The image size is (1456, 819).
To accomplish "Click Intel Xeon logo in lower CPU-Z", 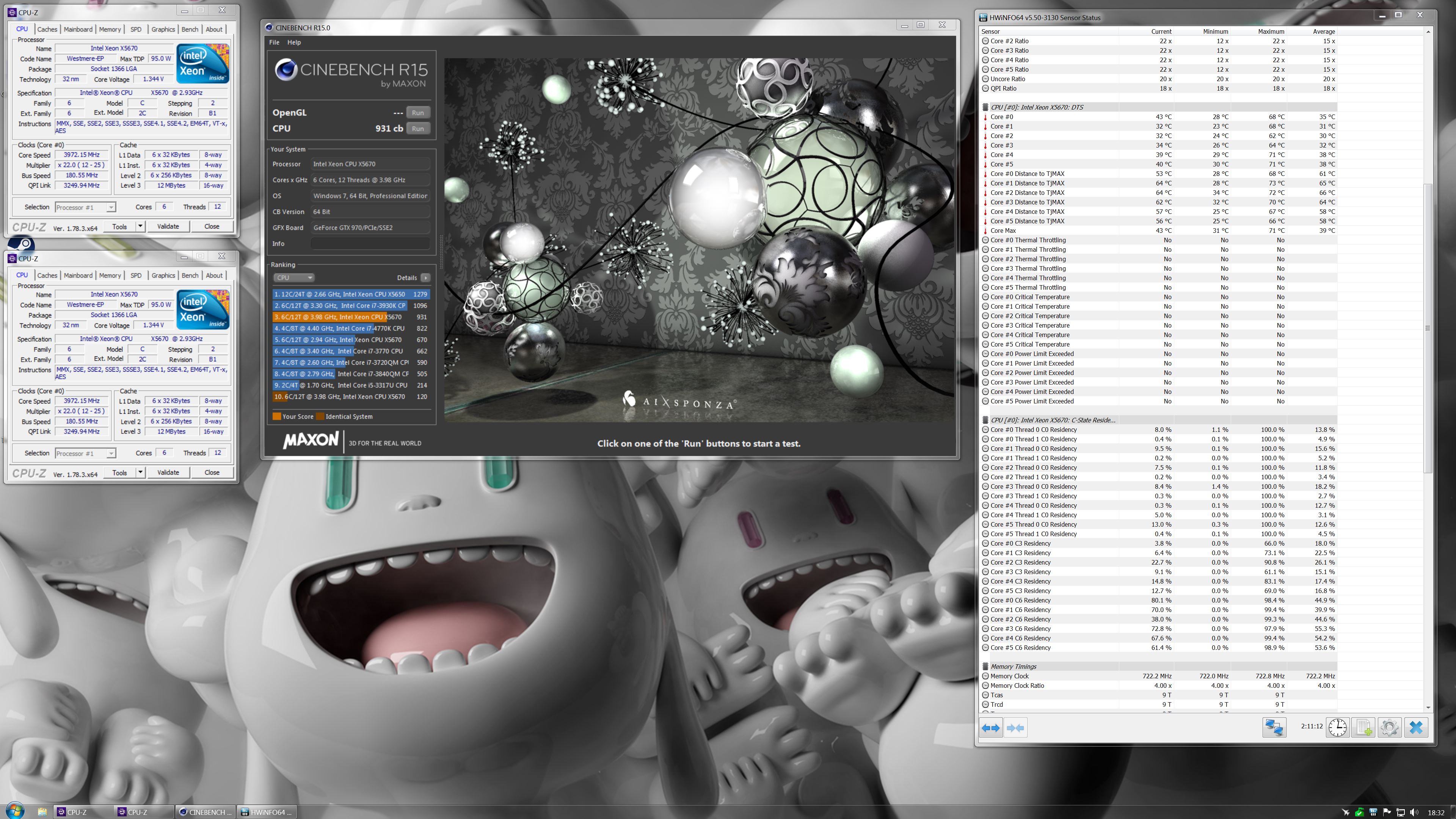I will point(202,309).
